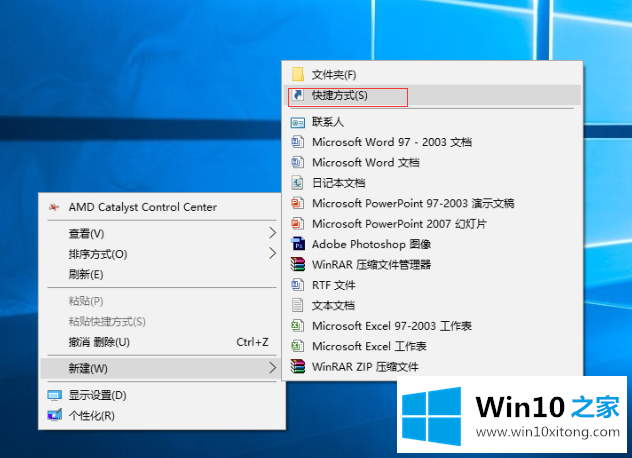632x458 pixels.
Task: Click the WinRAR 压缩文件管理器 icon
Action: 297,264
